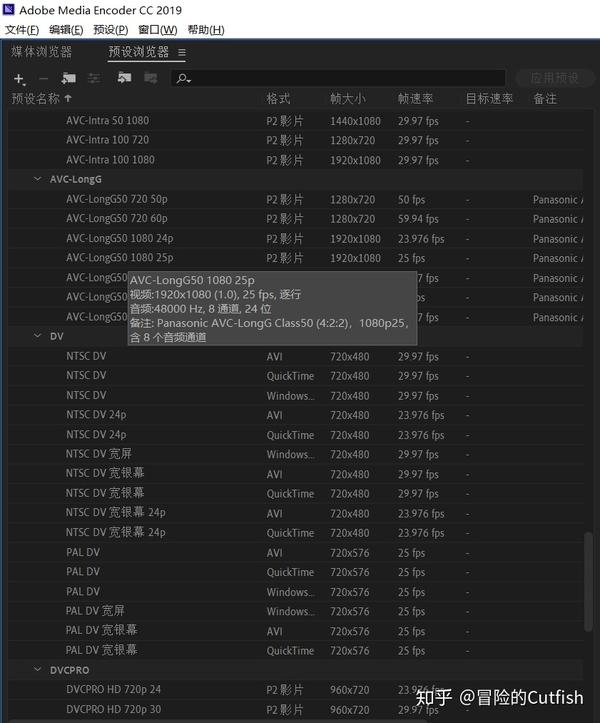Click inside the preset search field
The image size is (600, 723).
click(x=338, y=78)
